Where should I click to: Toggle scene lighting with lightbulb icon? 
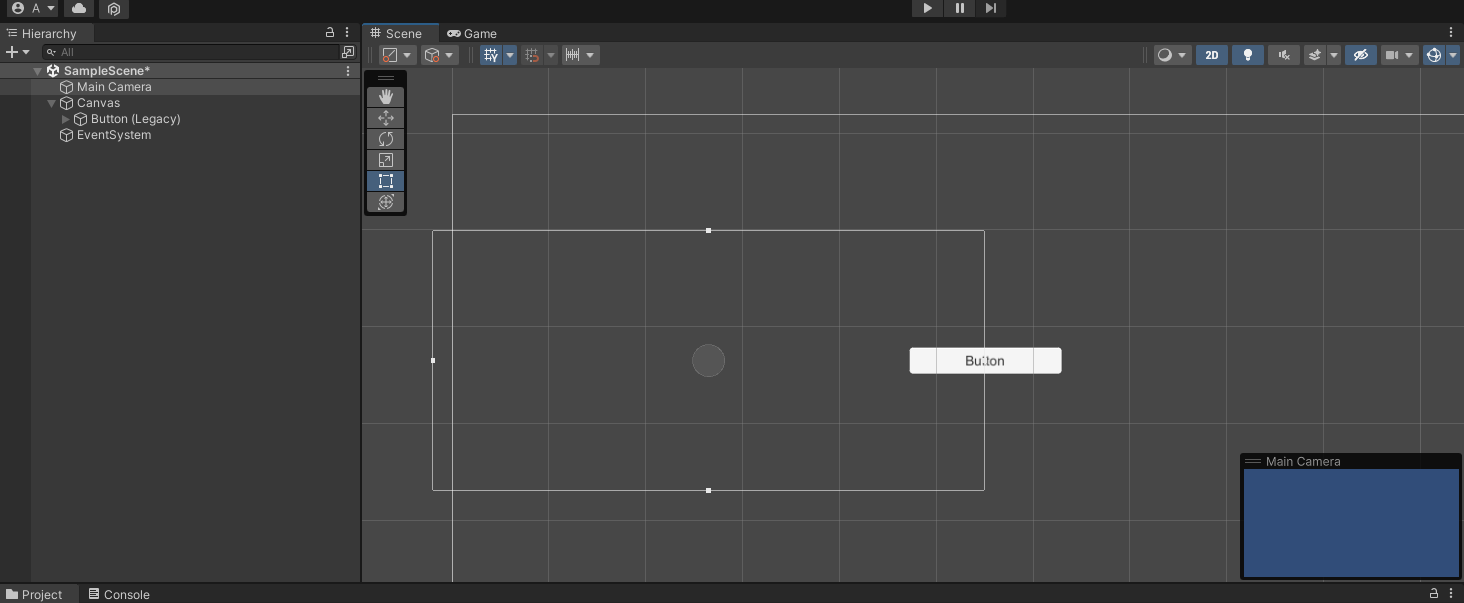1247,55
